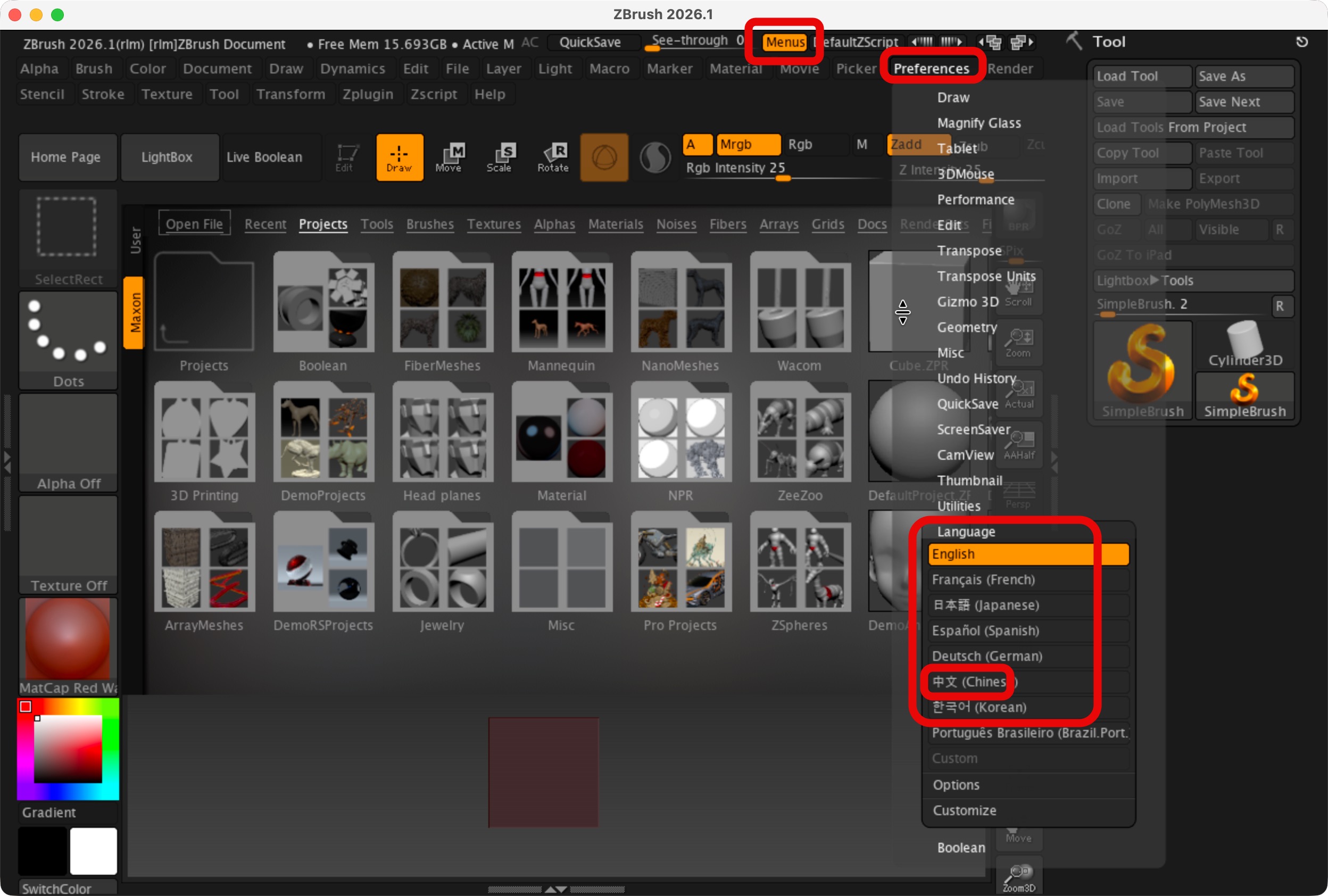
Task: Select the Move transform icon
Action: pyautogui.click(x=449, y=157)
